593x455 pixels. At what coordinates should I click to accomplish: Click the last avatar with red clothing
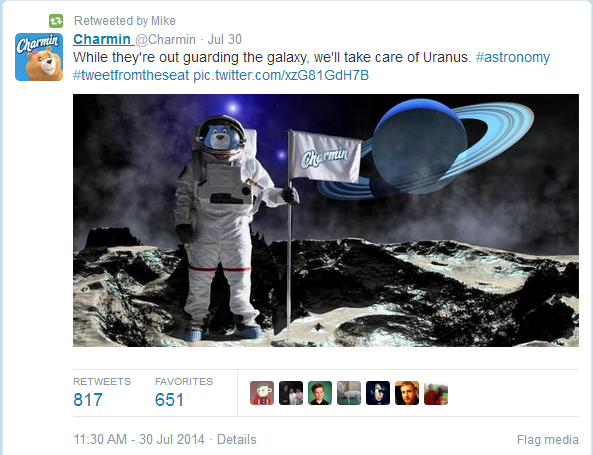click(436, 394)
